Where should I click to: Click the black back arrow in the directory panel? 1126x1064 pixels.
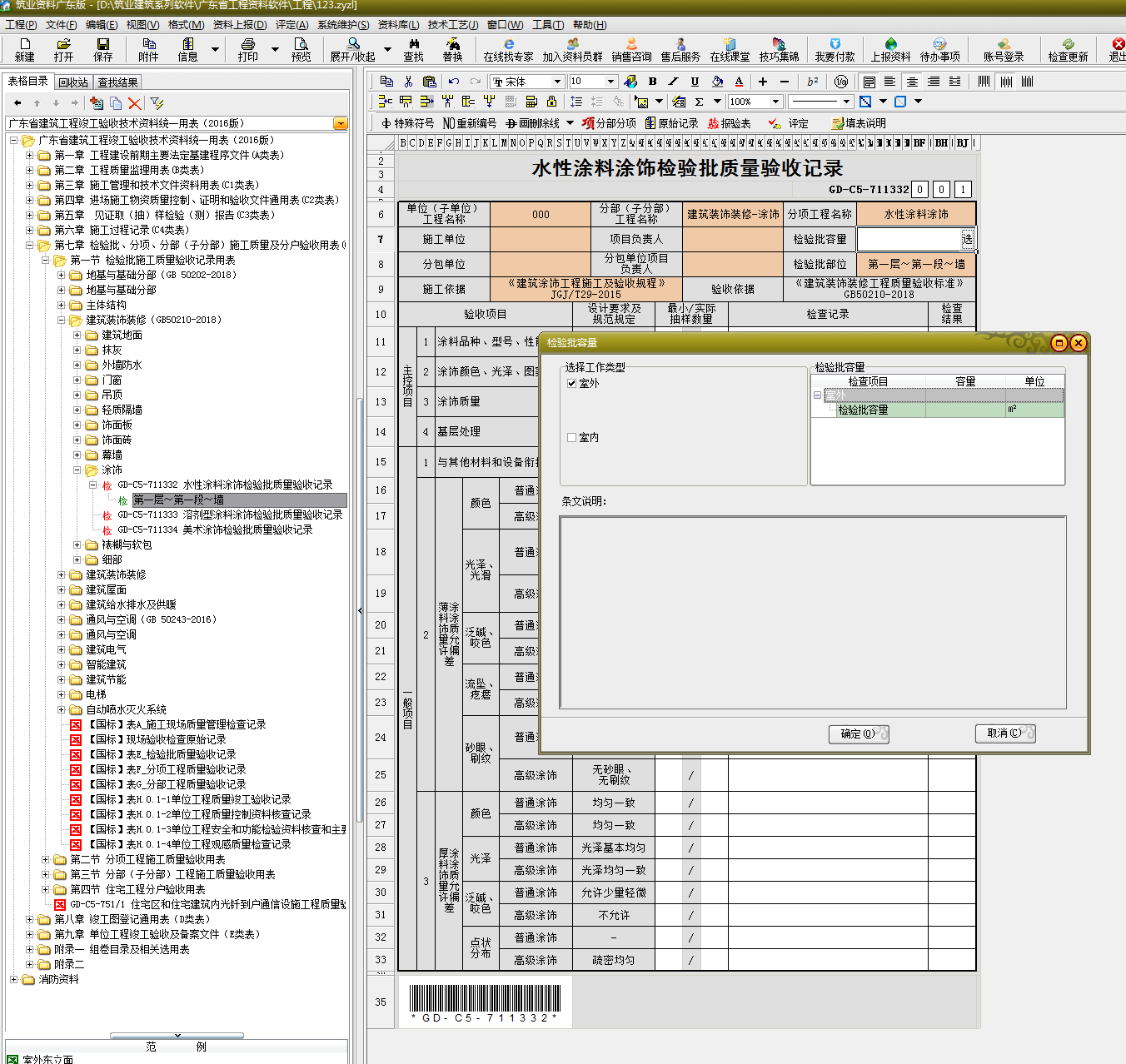pyautogui.click(x=17, y=103)
